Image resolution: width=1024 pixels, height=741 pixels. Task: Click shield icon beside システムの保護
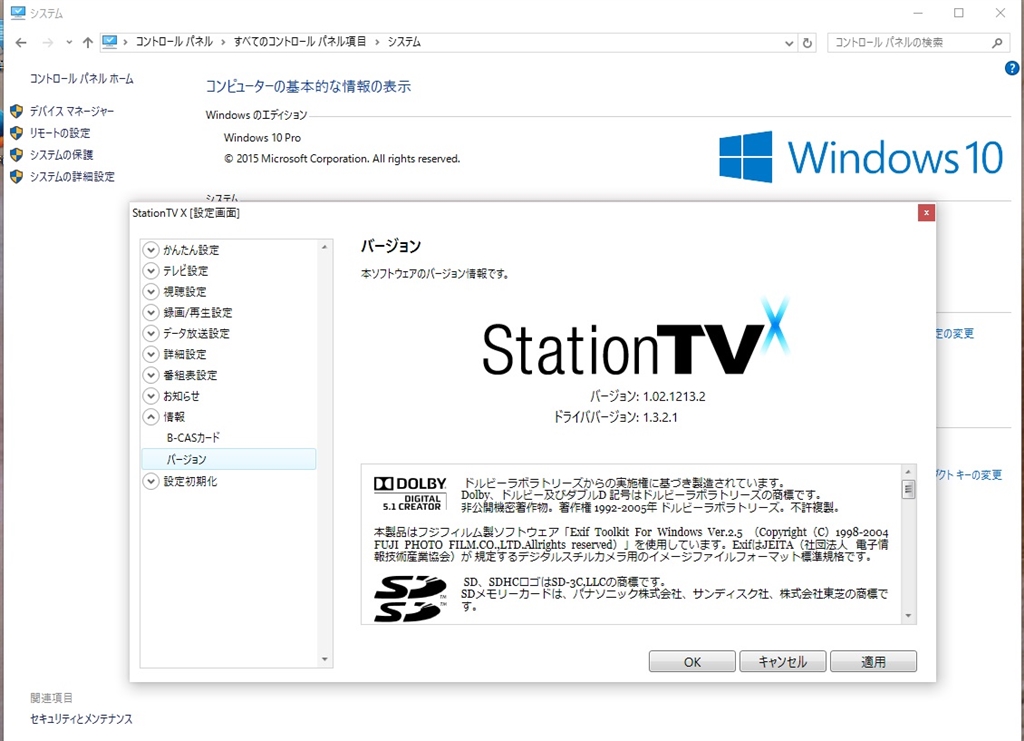[17, 155]
